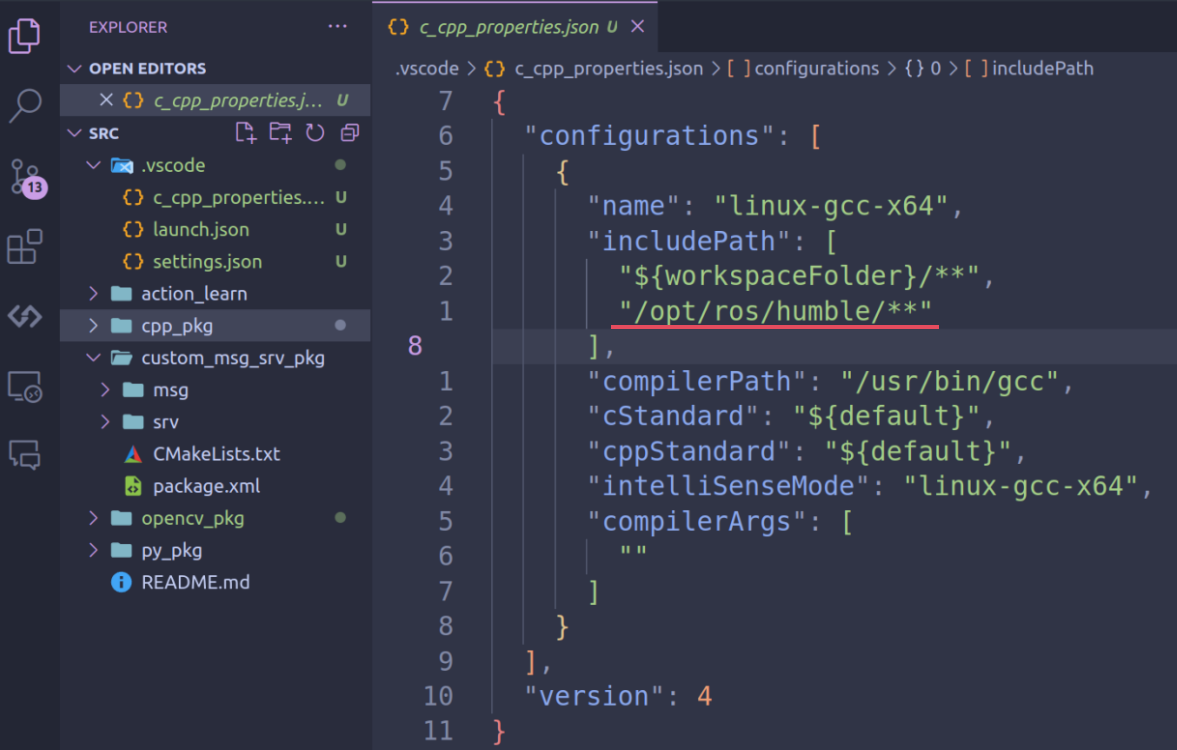The height and width of the screenshot is (750, 1177).
Task: Collapse all folders in explorer
Action: coord(349,133)
